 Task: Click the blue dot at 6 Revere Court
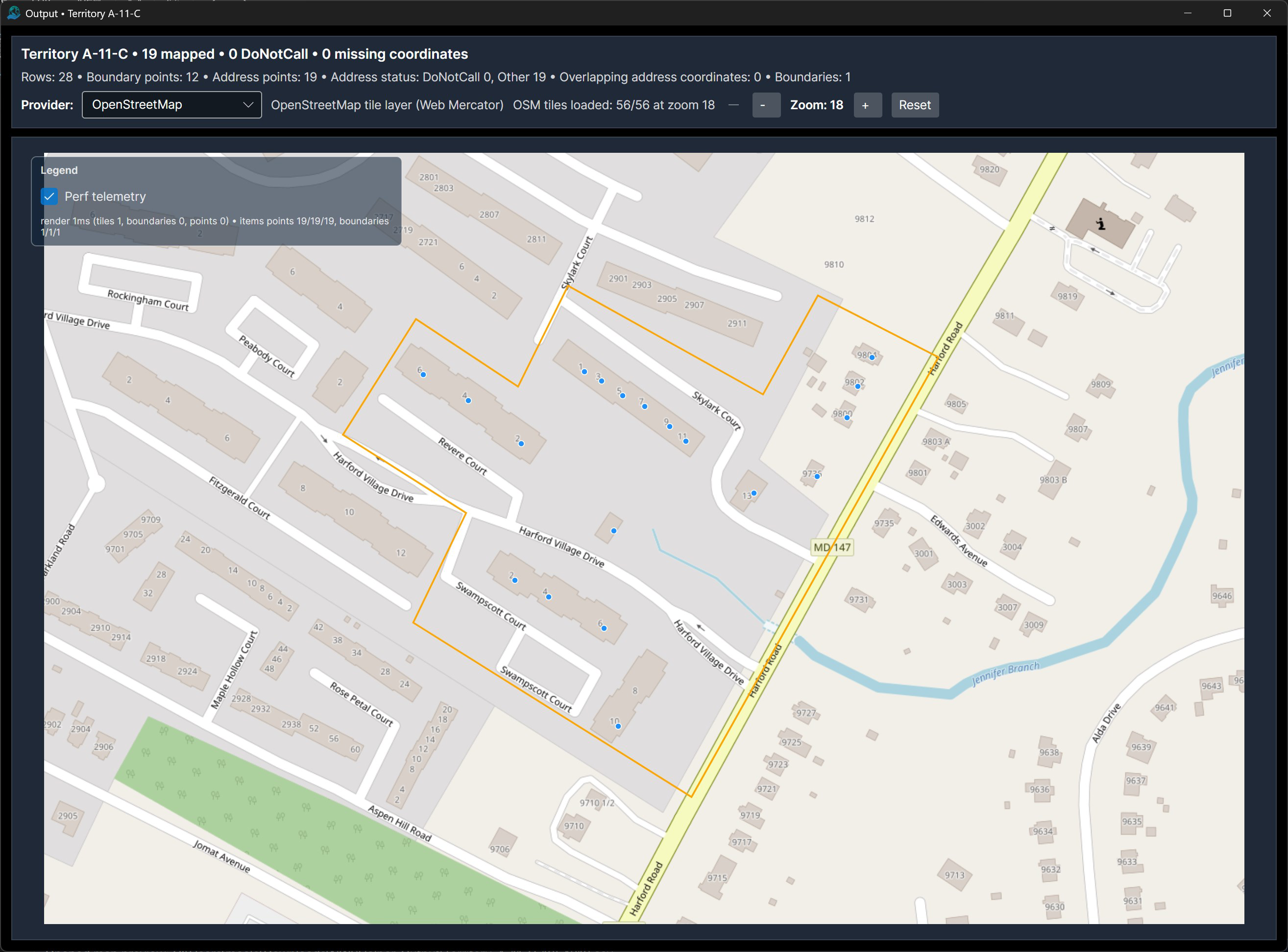[x=423, y=375]
